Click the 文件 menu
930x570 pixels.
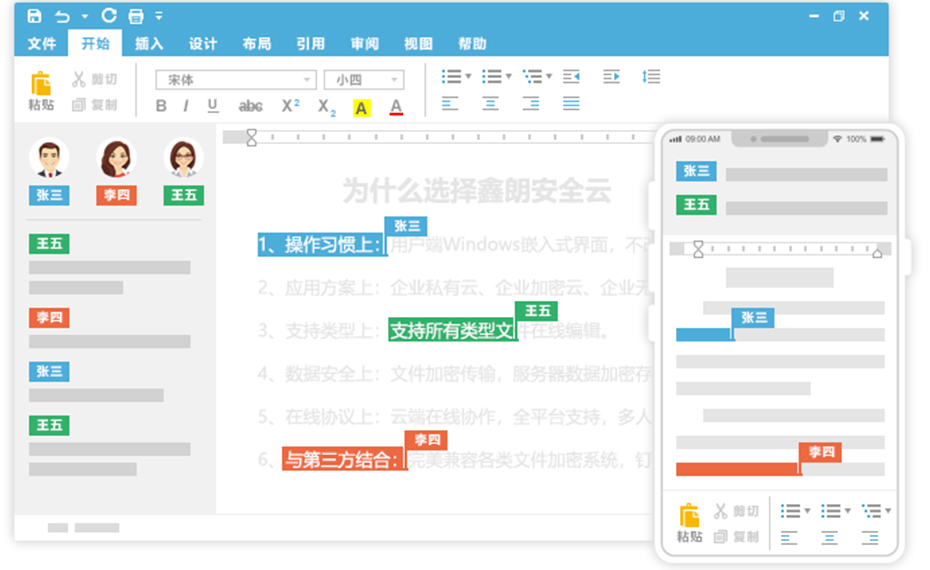click(x=41, y=44)
